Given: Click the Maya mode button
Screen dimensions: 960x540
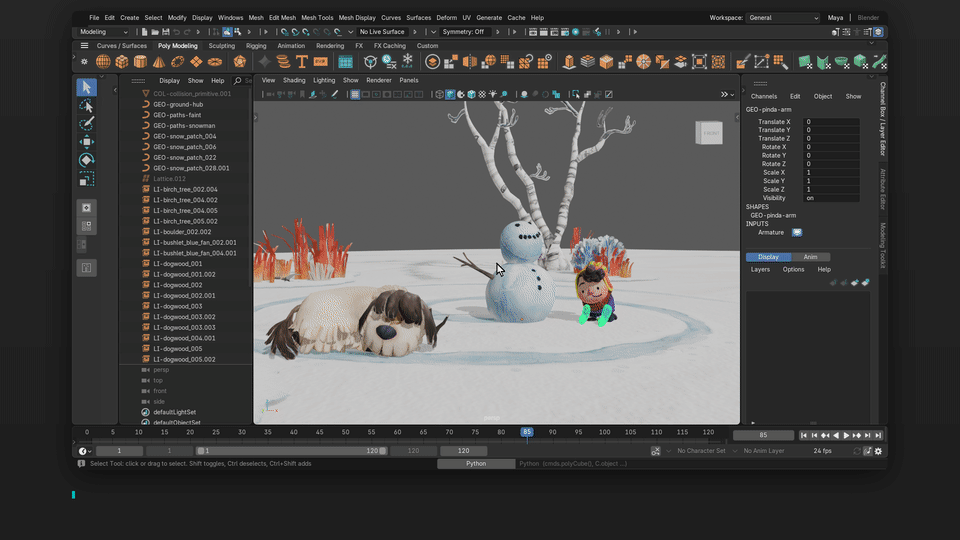Looking at the screenshot, I should pyautogui.click(x=836, y=18).
